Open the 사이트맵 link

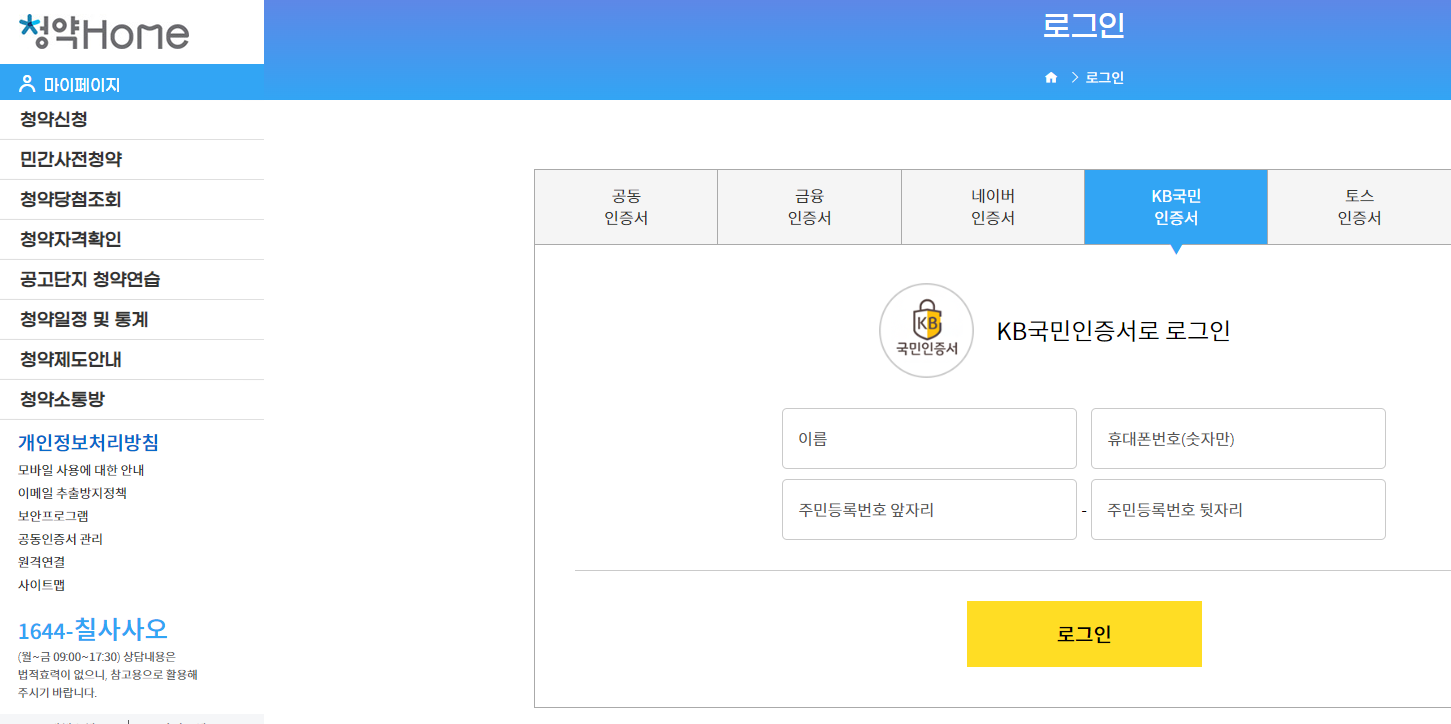coord(41,585)
